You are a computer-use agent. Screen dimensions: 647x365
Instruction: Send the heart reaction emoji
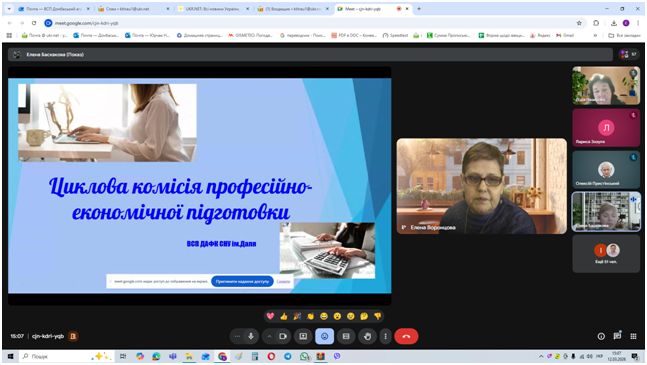270,316
